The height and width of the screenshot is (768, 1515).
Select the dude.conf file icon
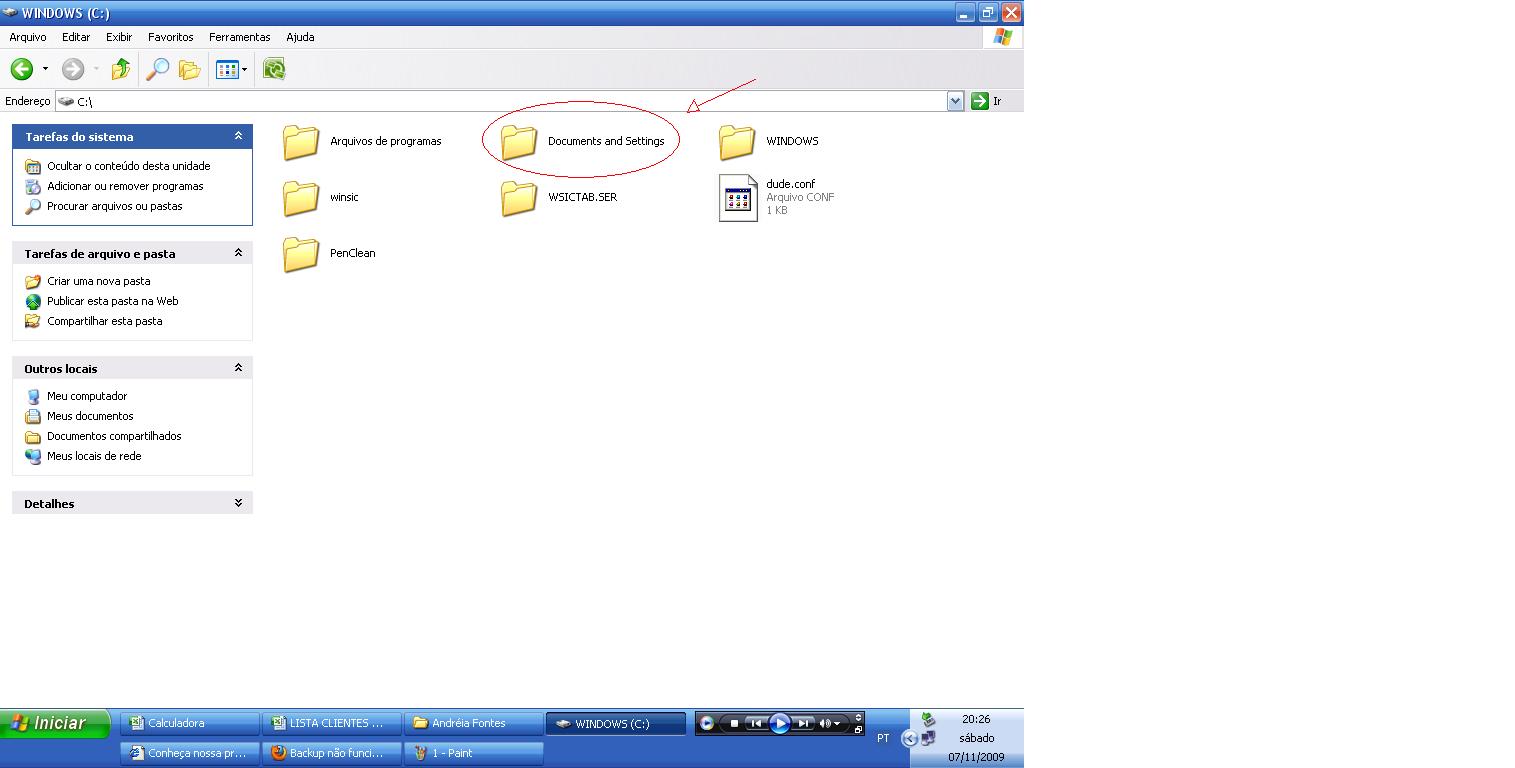click(738, 198)
